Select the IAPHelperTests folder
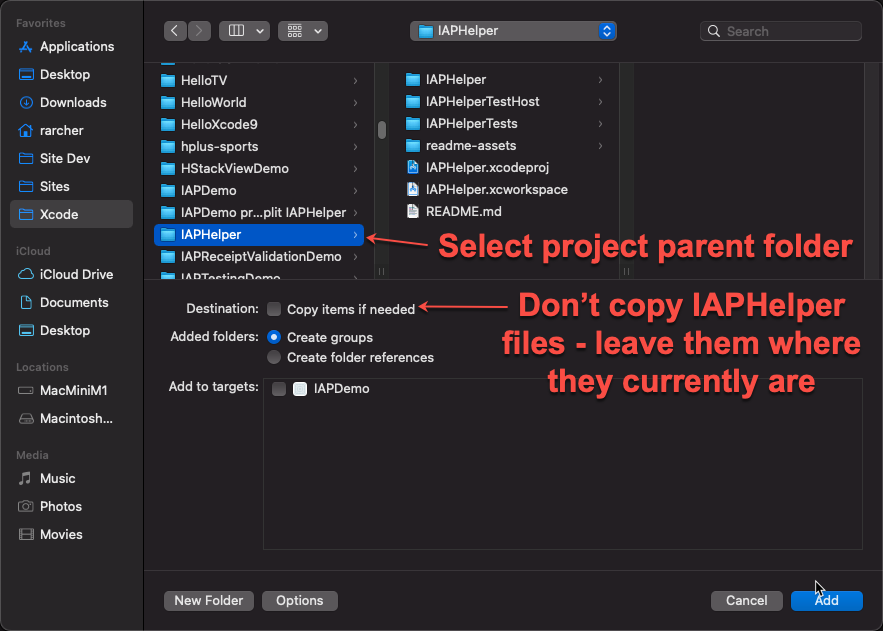The width and height of the screenshot is (884, 631). click(505, 123)
